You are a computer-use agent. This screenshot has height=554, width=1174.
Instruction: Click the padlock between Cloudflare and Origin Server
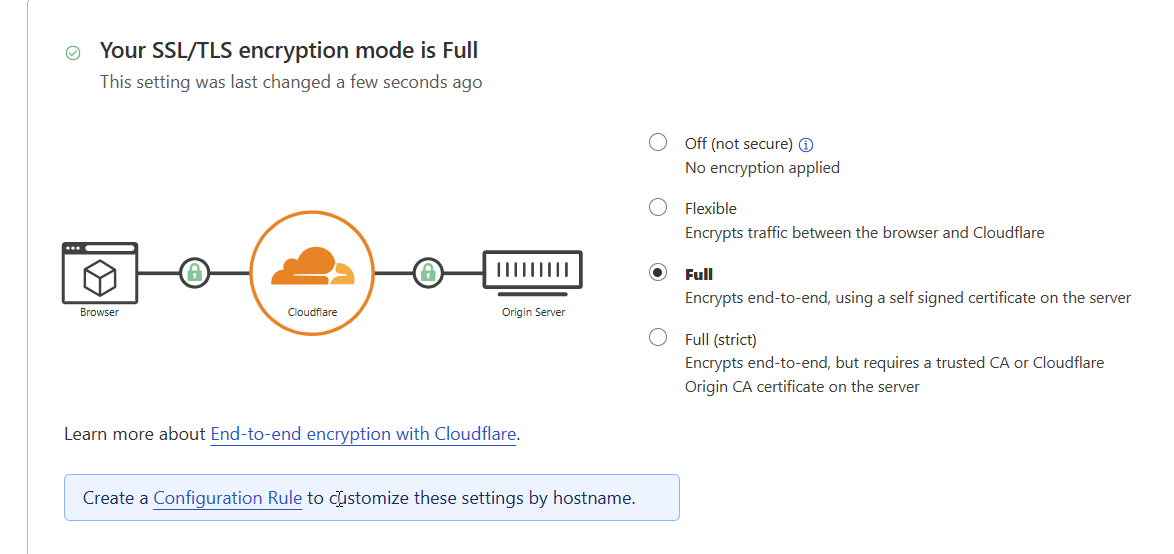pos(428,272)
